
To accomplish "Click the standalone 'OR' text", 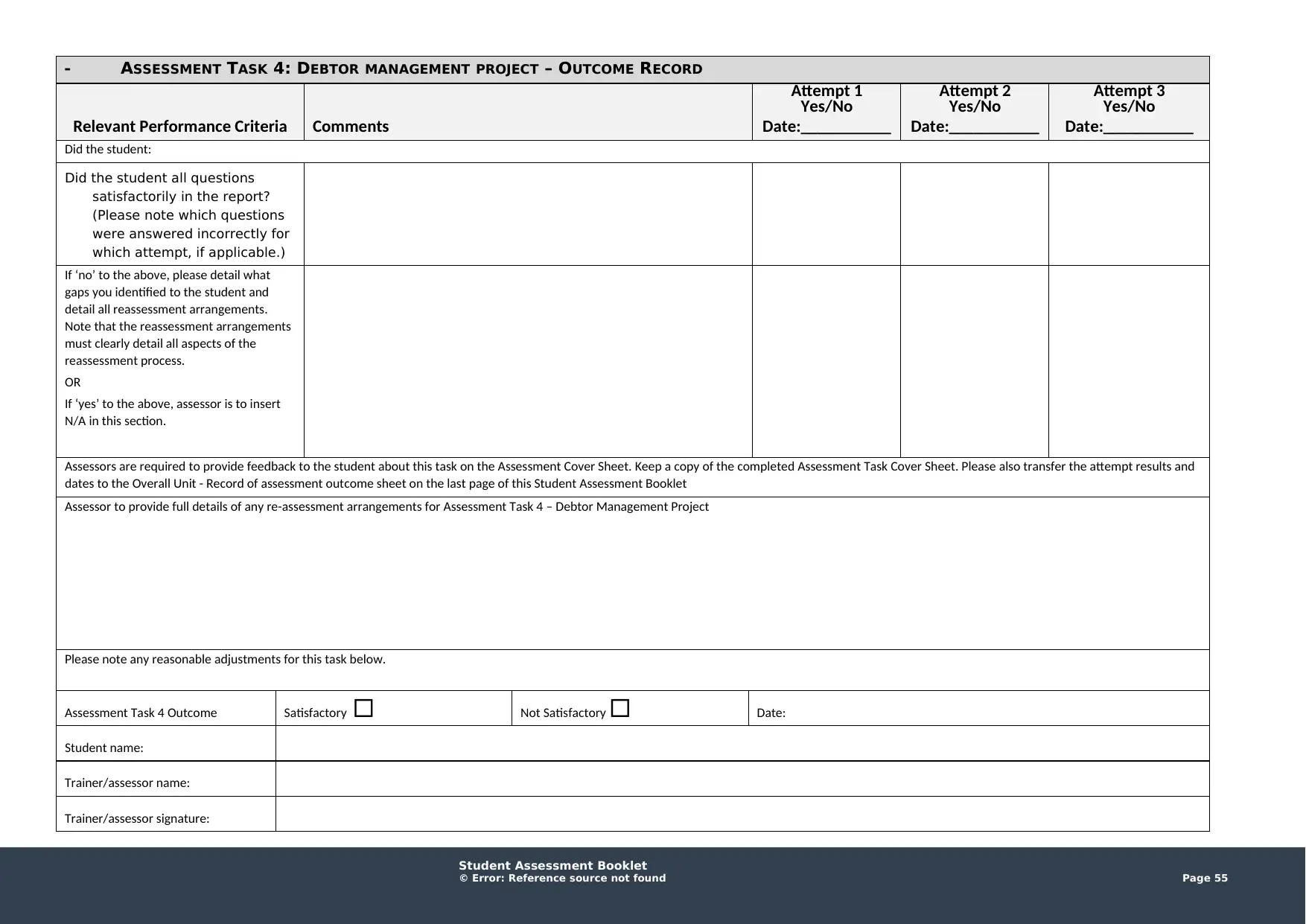I will pos(73,383).
